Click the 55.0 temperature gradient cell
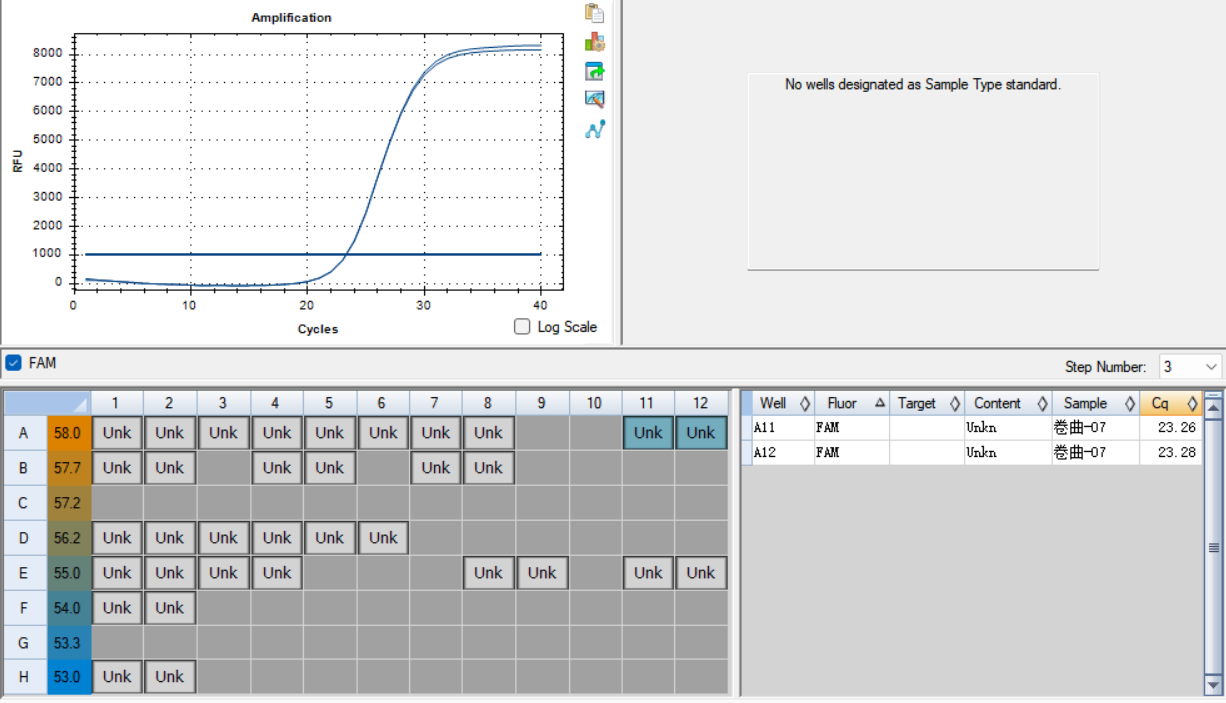Image resolution: width=1226 pixels, height=703 pixels. click(x=68, y=573)
